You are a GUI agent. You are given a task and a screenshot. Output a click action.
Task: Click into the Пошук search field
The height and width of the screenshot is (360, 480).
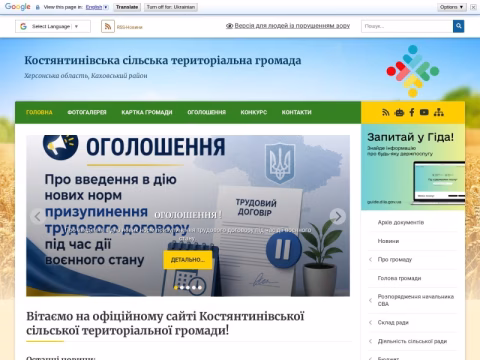pos(407,26)
